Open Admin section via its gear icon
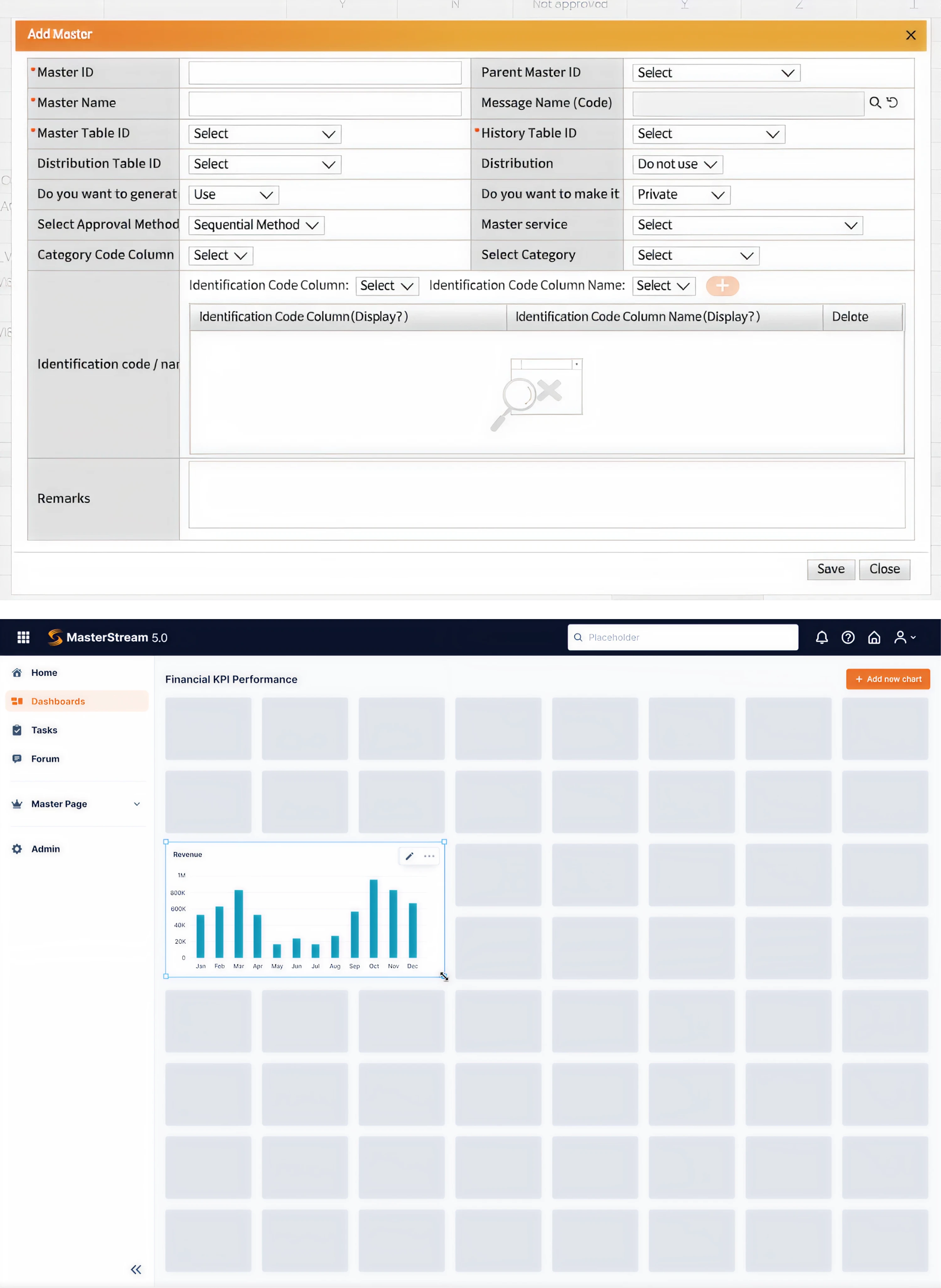Viewport: 941px width, 1288px height. [17, 849]
